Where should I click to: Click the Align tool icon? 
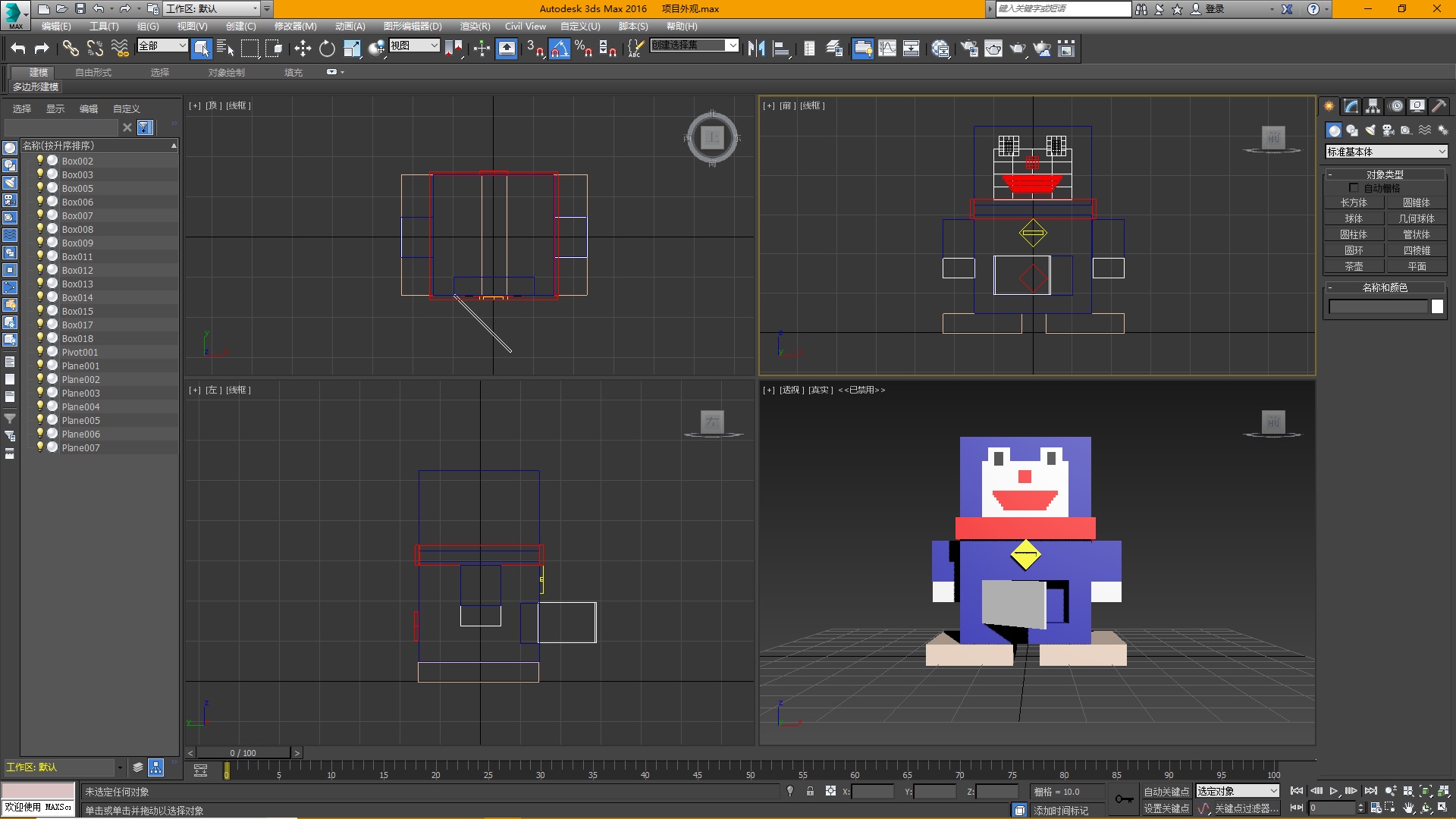click(x=781, y=49)
